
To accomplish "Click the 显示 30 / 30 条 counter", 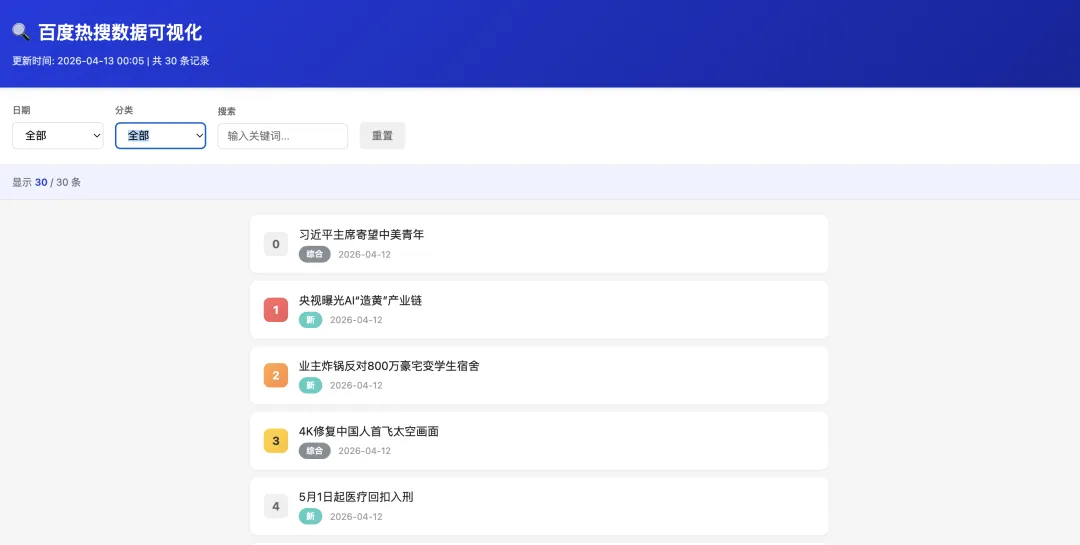I will tap(47, 183).
